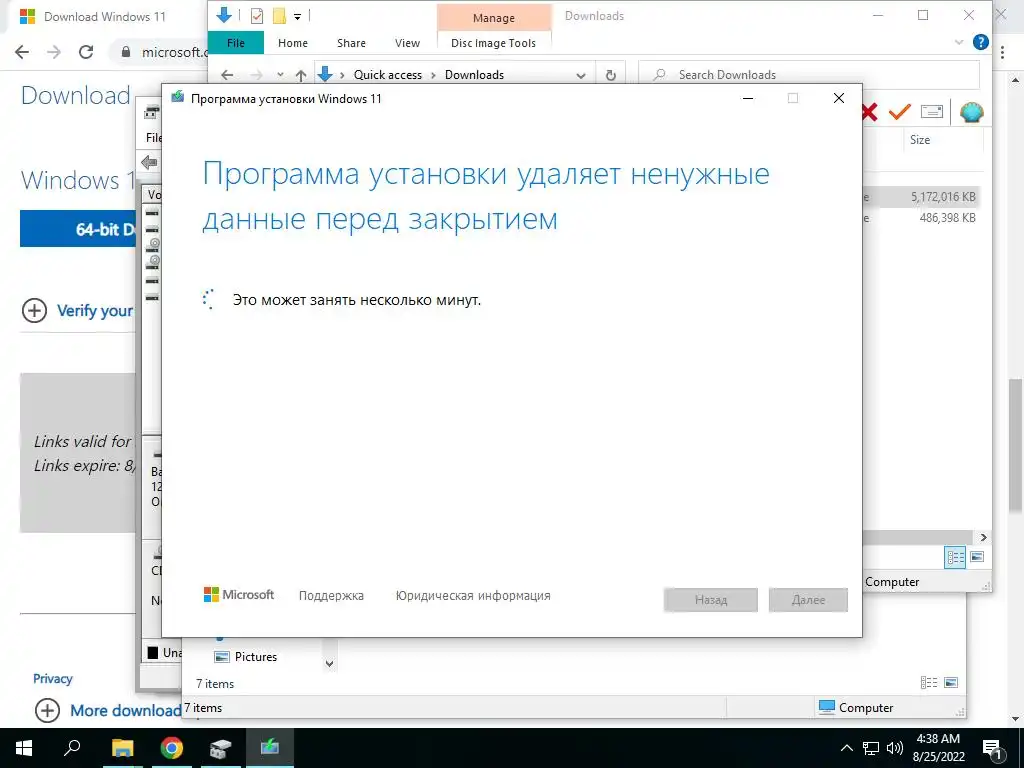Click the blue down-arrow icon in Explorer quick access toolbar
The height and width of the screenshot is (768, 1024).
[x=224, y=15]
